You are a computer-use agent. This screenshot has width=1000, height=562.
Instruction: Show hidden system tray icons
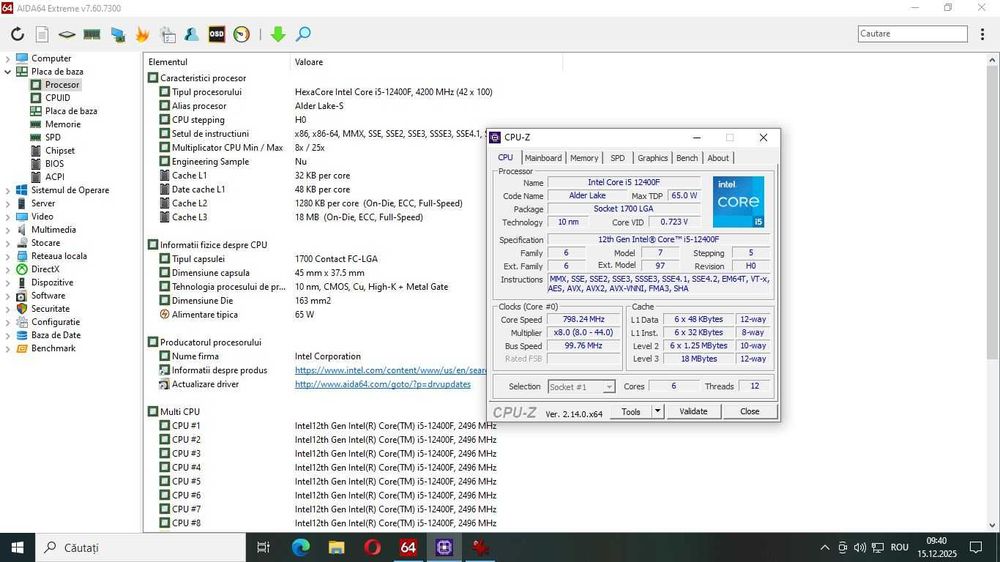click(x=825, y=547)
